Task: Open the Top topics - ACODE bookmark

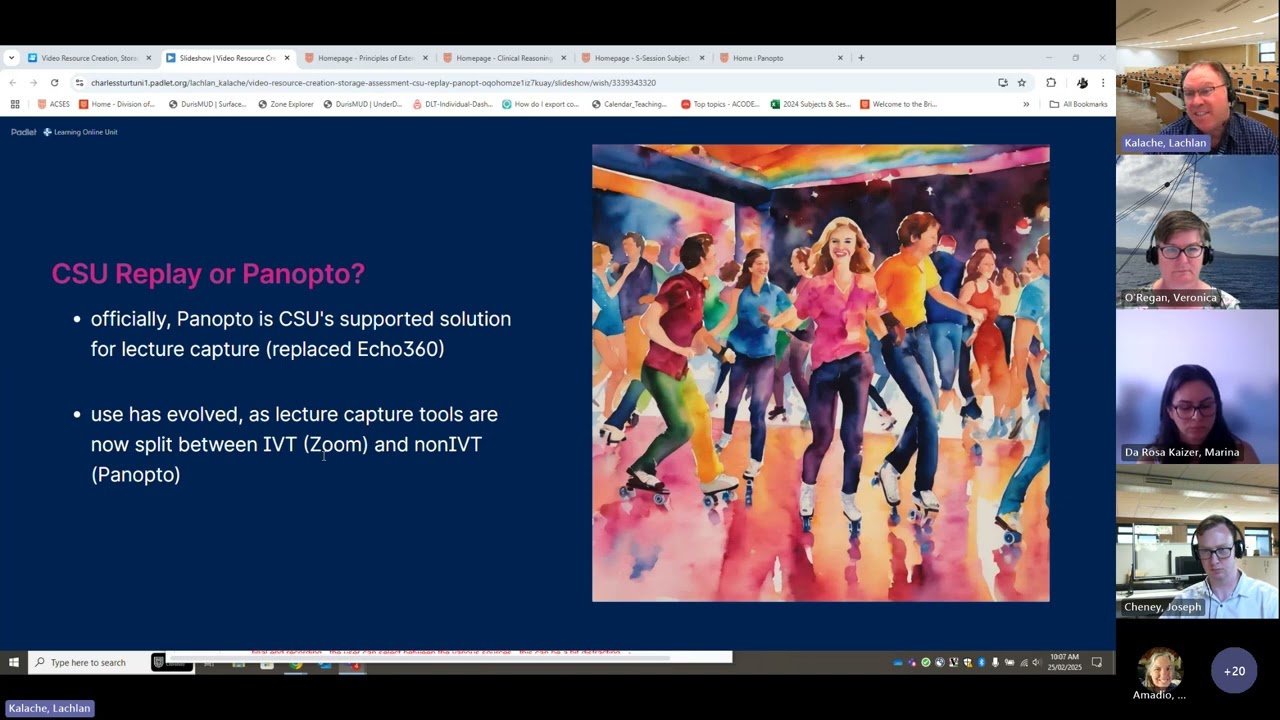Action: click(x=720, y=104)
